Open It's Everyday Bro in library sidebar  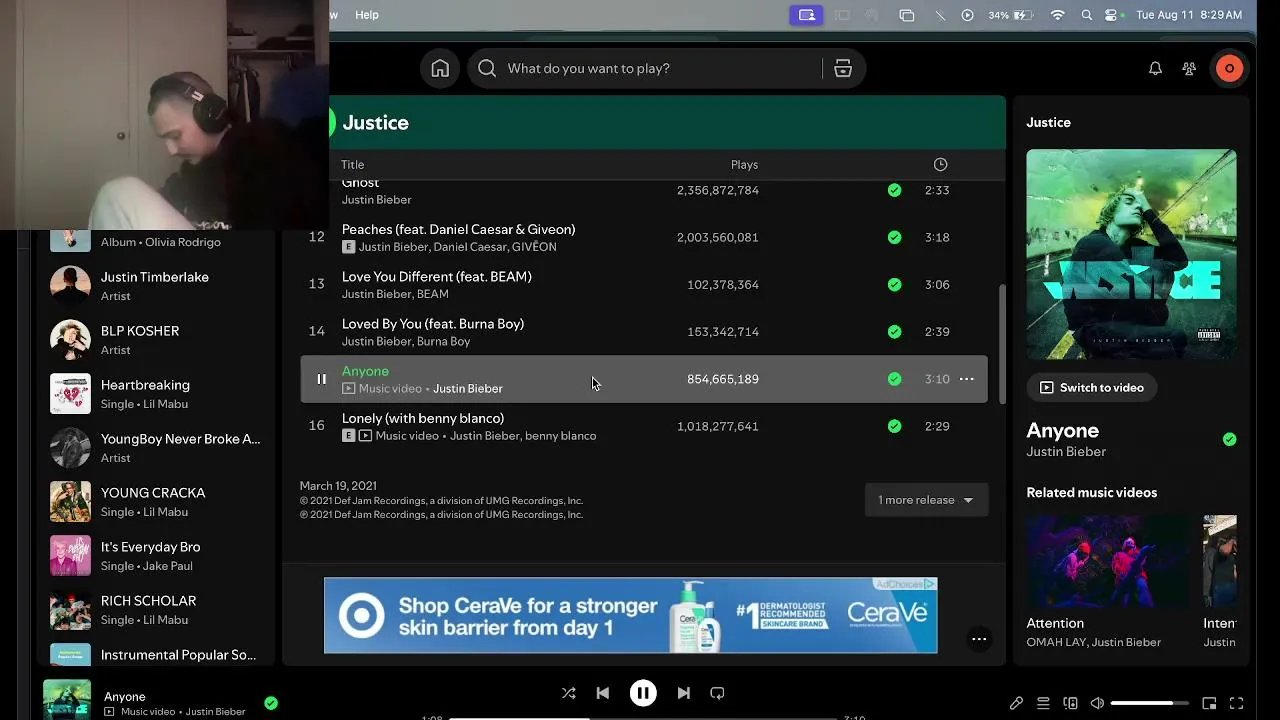click(155, 555)
